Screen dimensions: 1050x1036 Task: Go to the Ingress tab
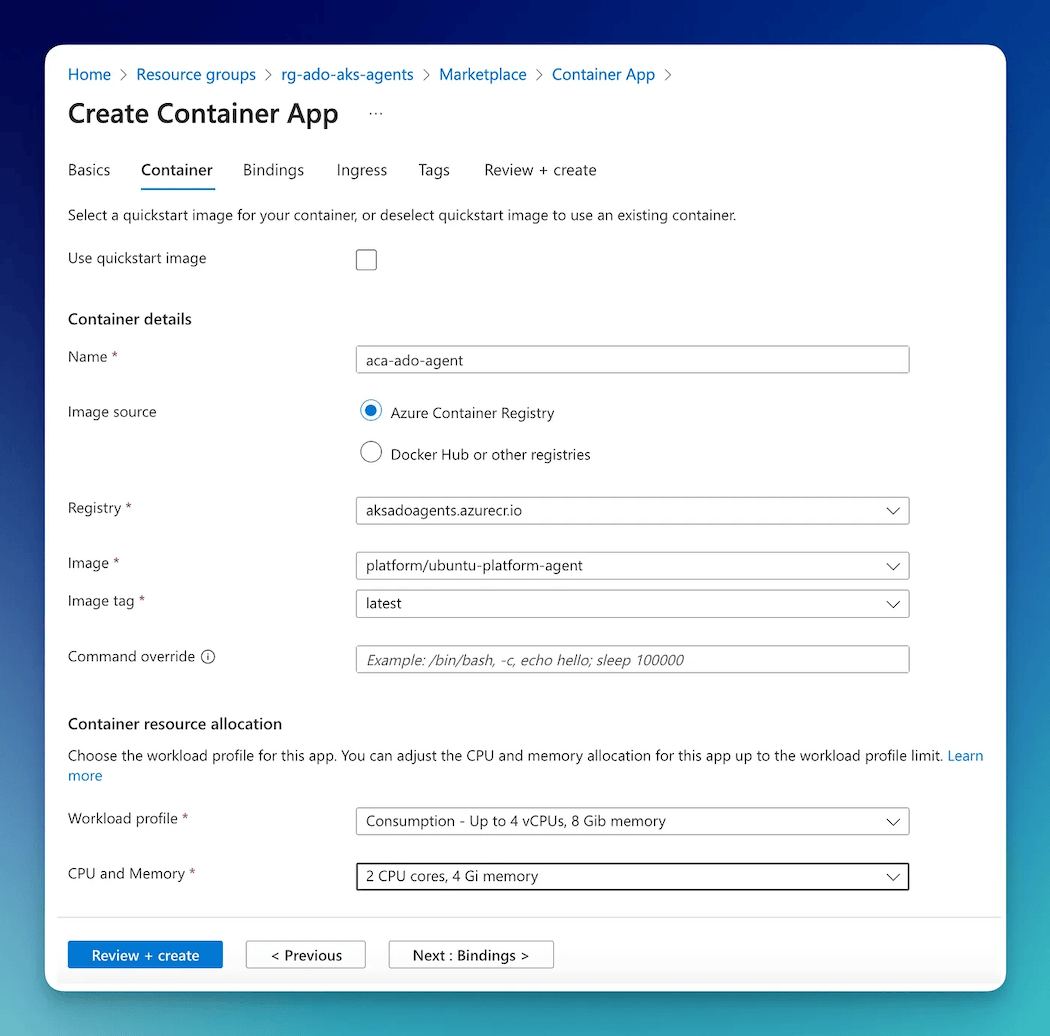[x=361, y=170]
